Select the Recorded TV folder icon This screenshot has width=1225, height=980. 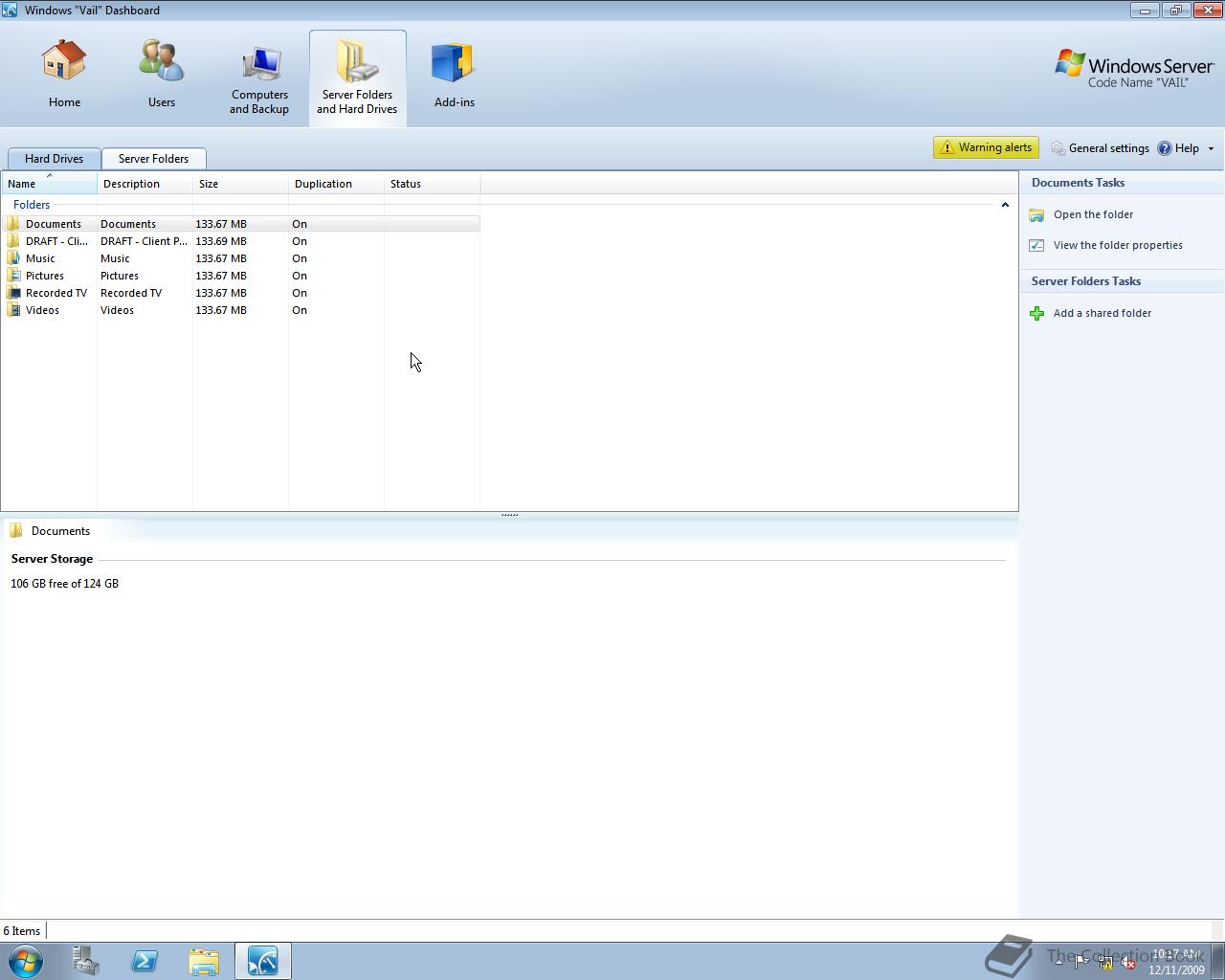pyautogui.click(x=13, y=293)
